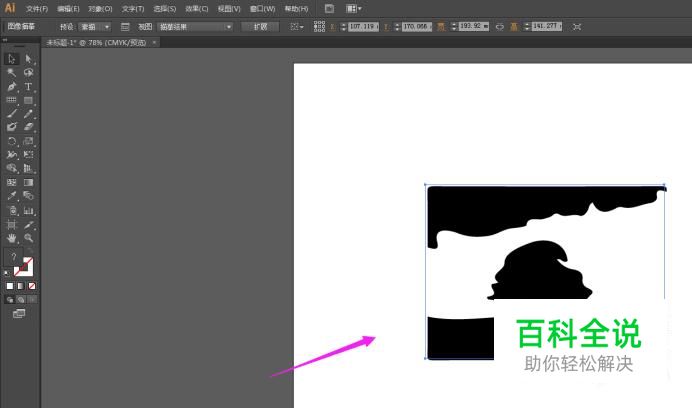Change the screen mode at toolbox bottom

pyautogui.click(x=19, y=313)
